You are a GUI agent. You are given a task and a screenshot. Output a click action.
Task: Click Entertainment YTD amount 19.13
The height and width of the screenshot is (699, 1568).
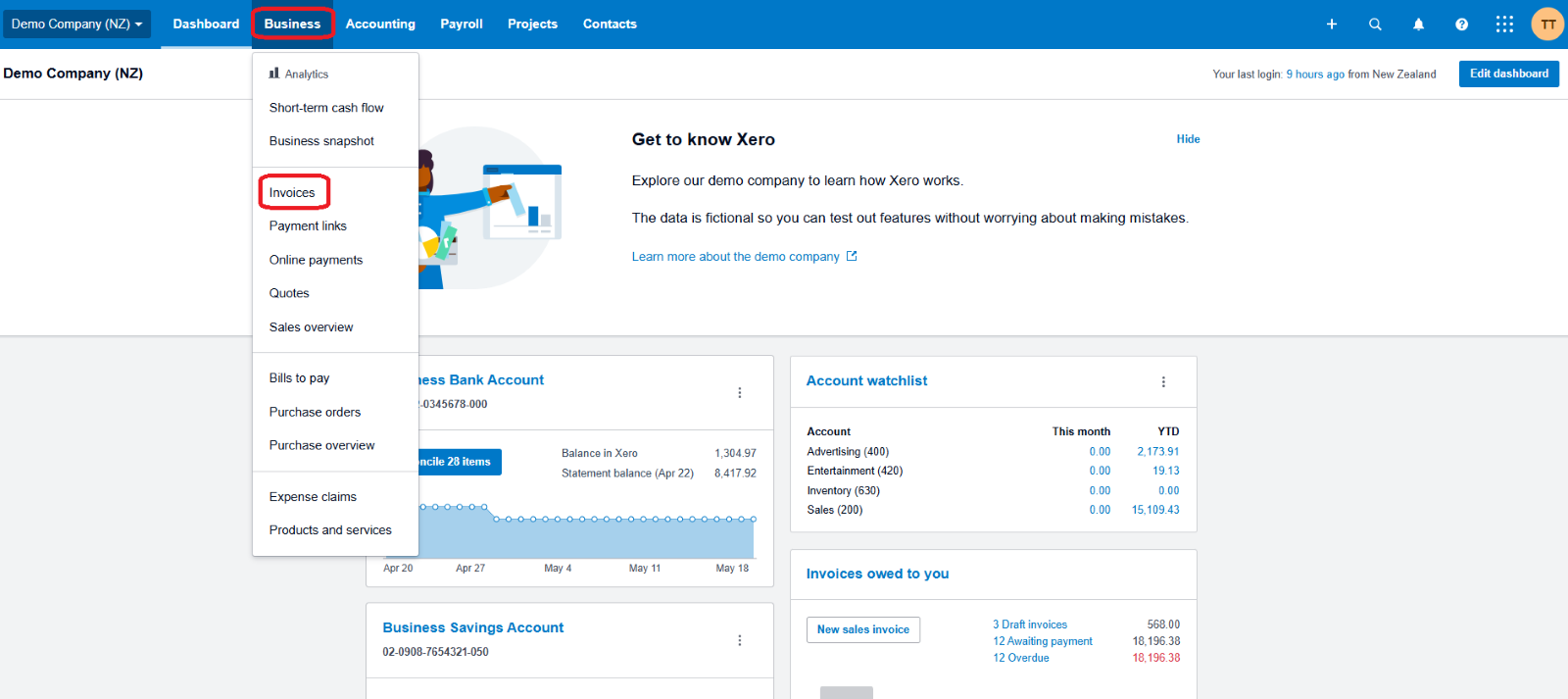click(x=1166, y=472)
